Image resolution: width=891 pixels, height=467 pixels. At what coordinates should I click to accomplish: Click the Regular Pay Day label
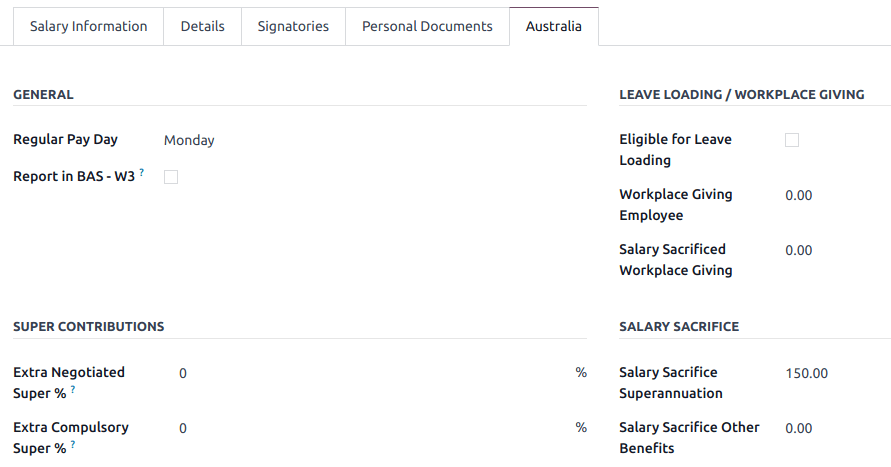pyautogui.click(x=65, y=140)
